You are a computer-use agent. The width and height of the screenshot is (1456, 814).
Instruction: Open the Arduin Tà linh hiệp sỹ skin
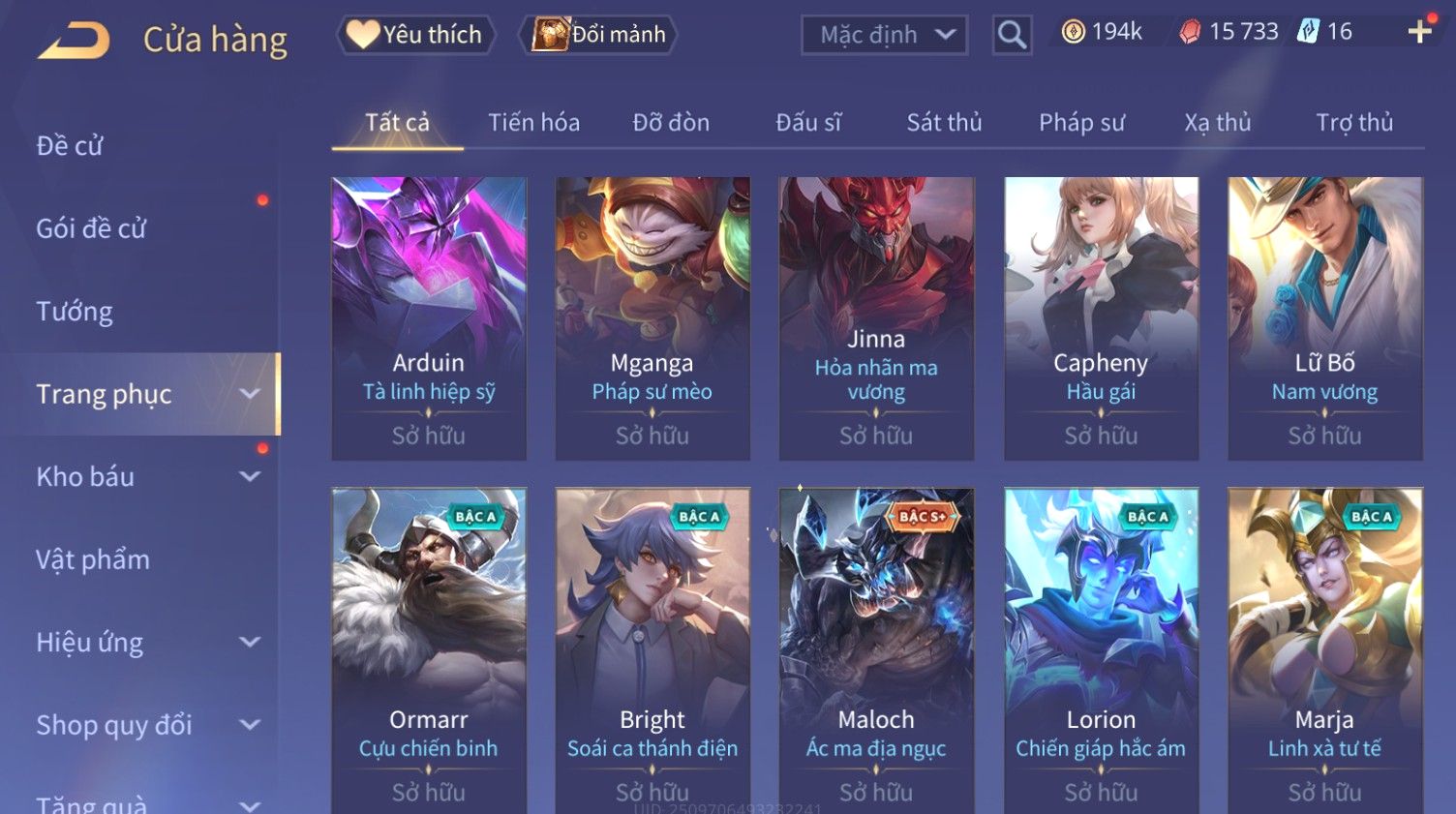point(429,318)
